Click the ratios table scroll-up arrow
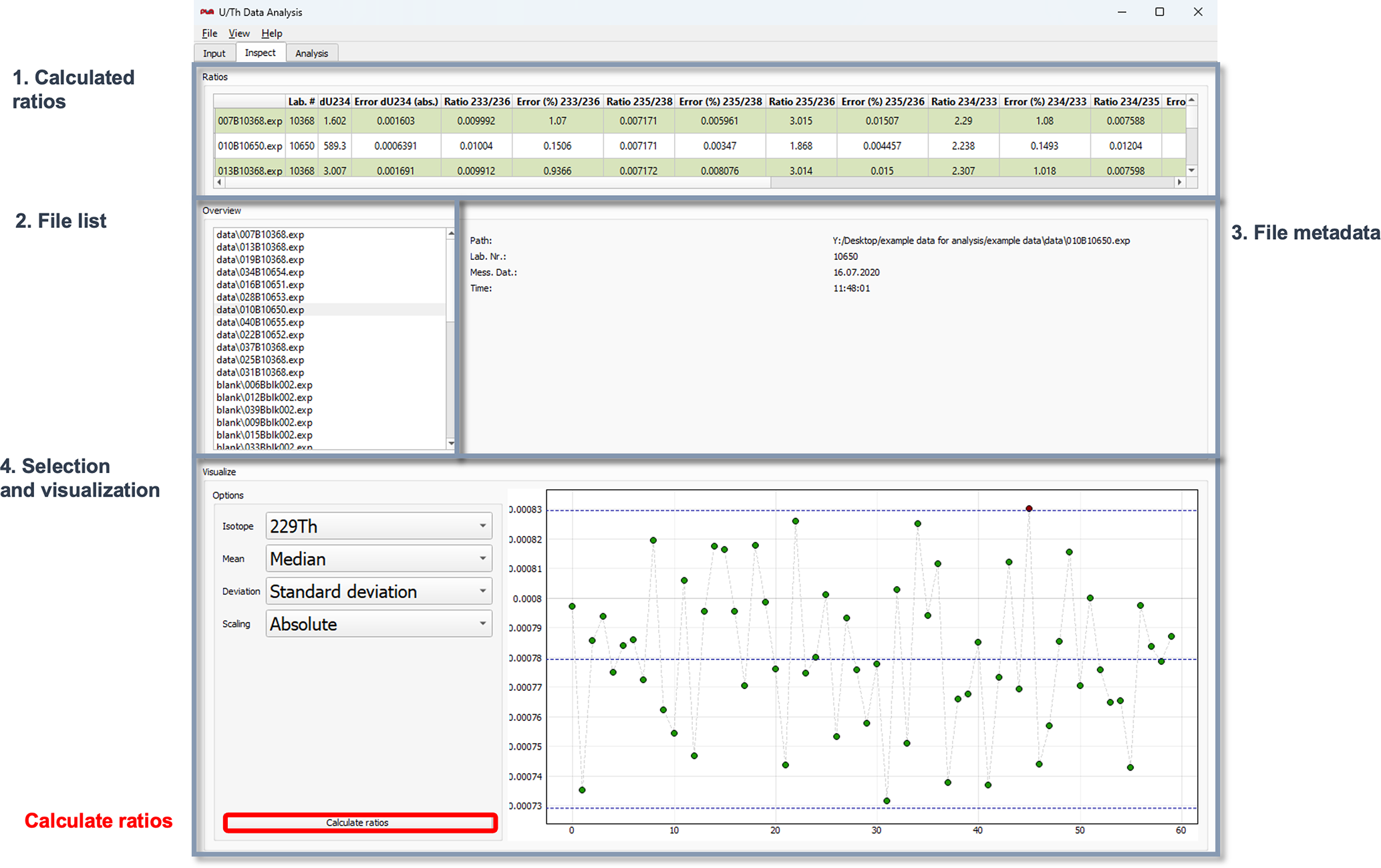 coord(1191,100)
